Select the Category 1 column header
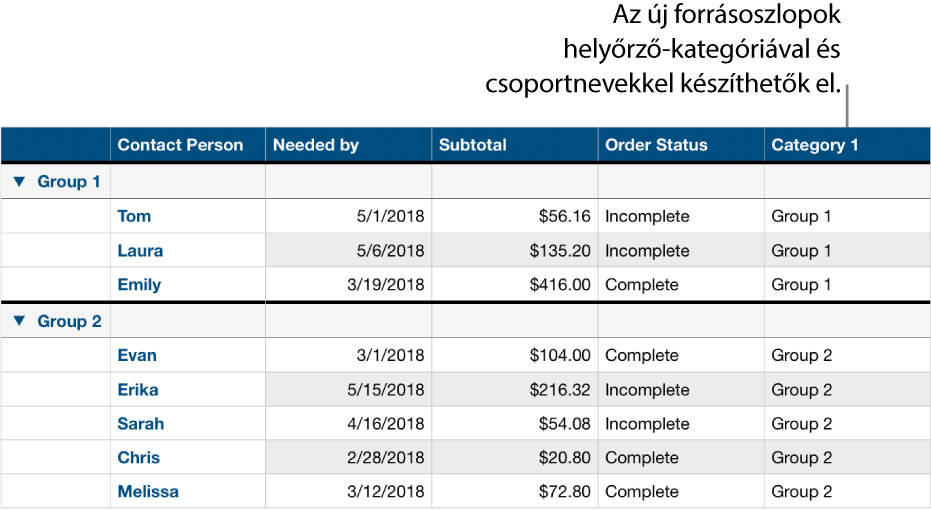 (x=815, y=145)
